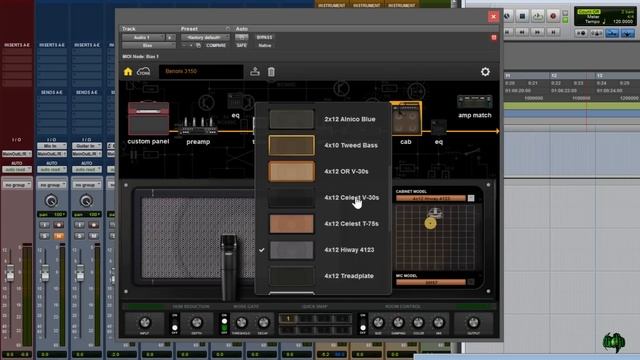640x360 pixels.
Task: Click Pro Tools Go to End button
Action: click(x=553, y=32)
